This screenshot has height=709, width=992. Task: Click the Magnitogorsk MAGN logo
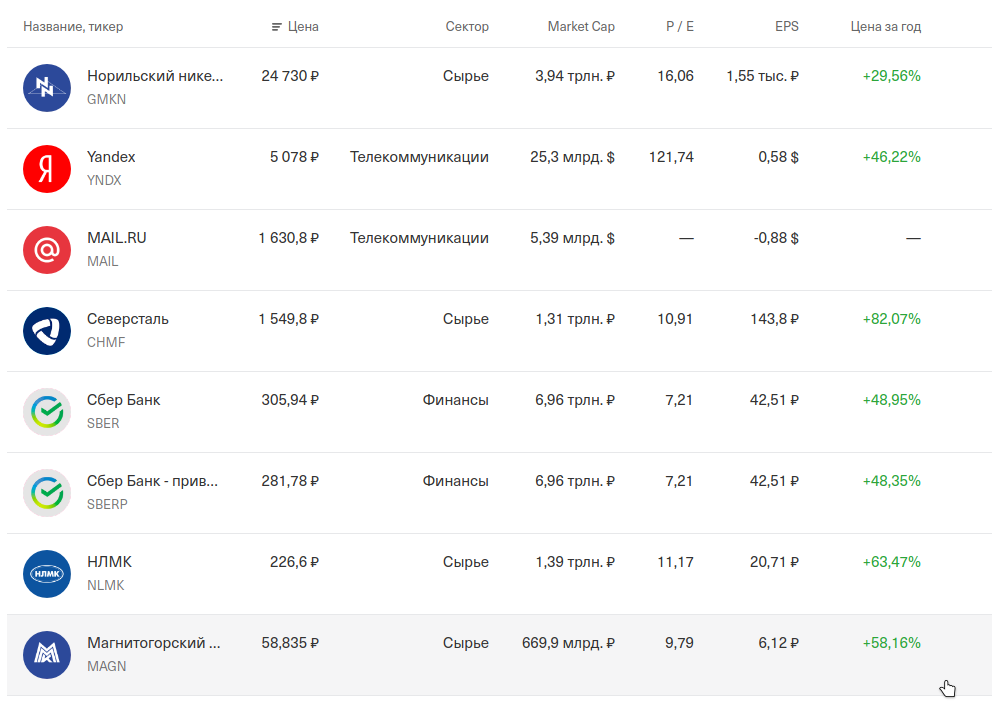point(47,655)
